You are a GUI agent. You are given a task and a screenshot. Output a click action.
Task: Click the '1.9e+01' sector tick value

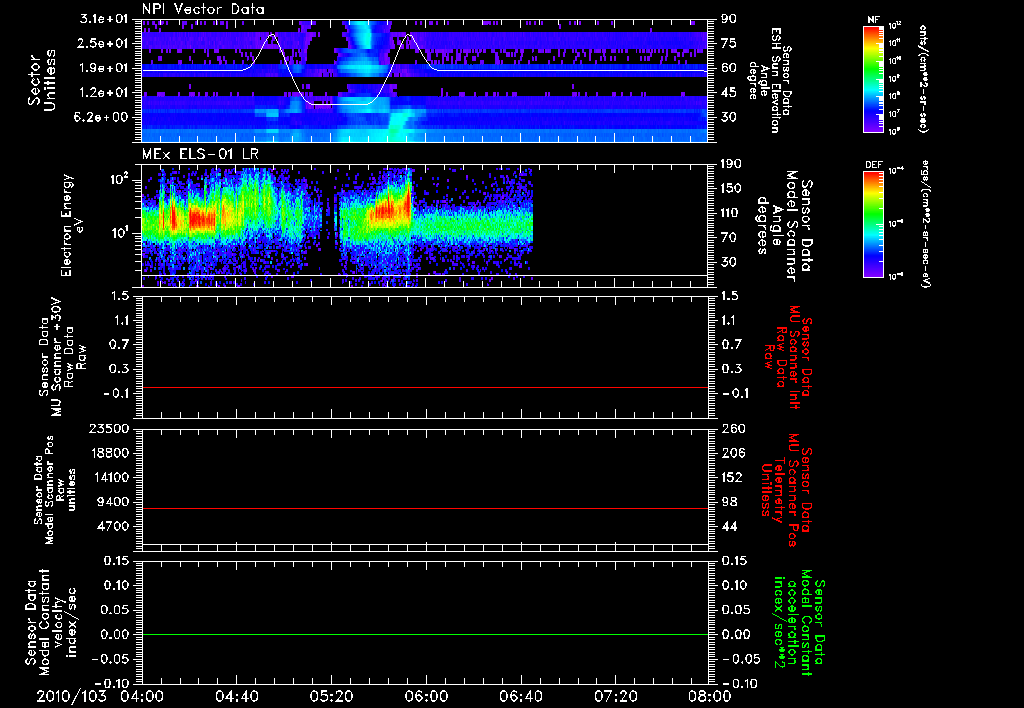pyautogui.click(x=104, y=68)
